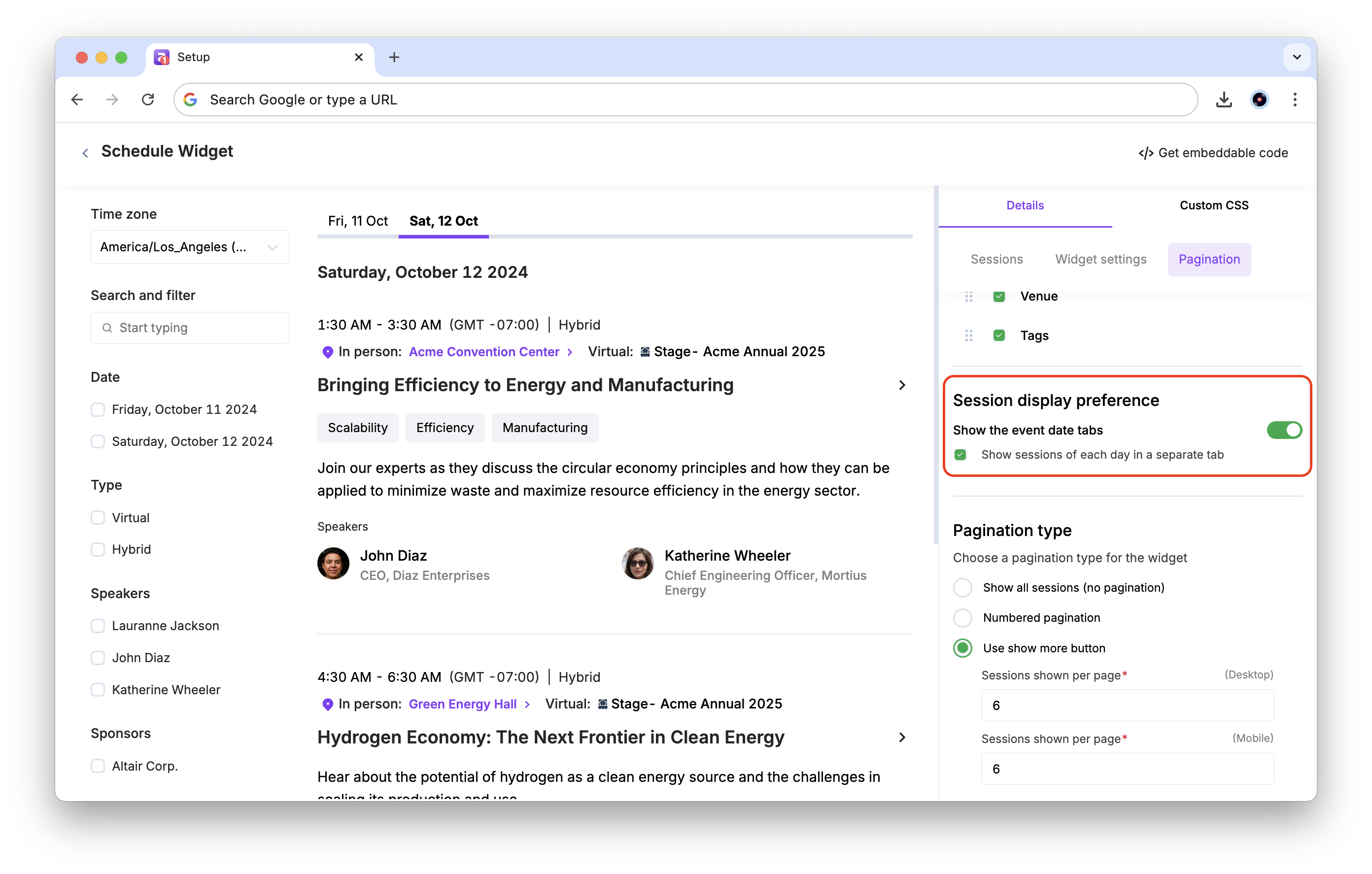1372x874 pixels.
Task: Expand the Bringing Efficiency session chevron
Action: click(x=902, y=385)
